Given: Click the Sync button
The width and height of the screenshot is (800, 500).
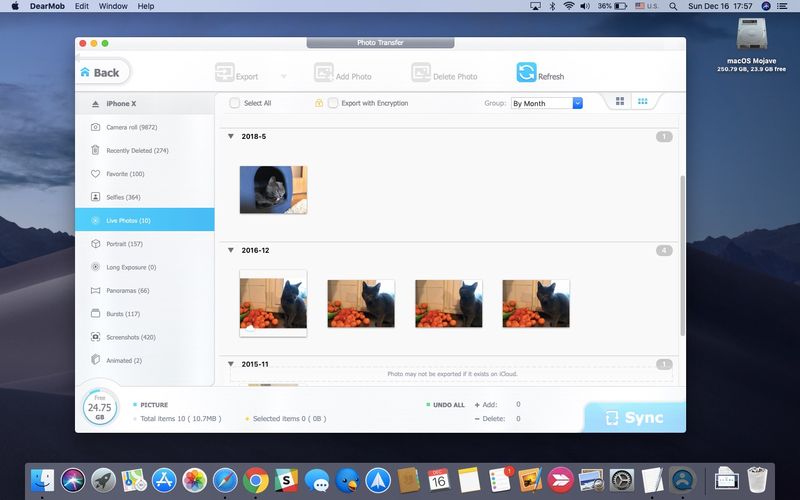Looking at the screenshot, I should click(x=635, y=417).
